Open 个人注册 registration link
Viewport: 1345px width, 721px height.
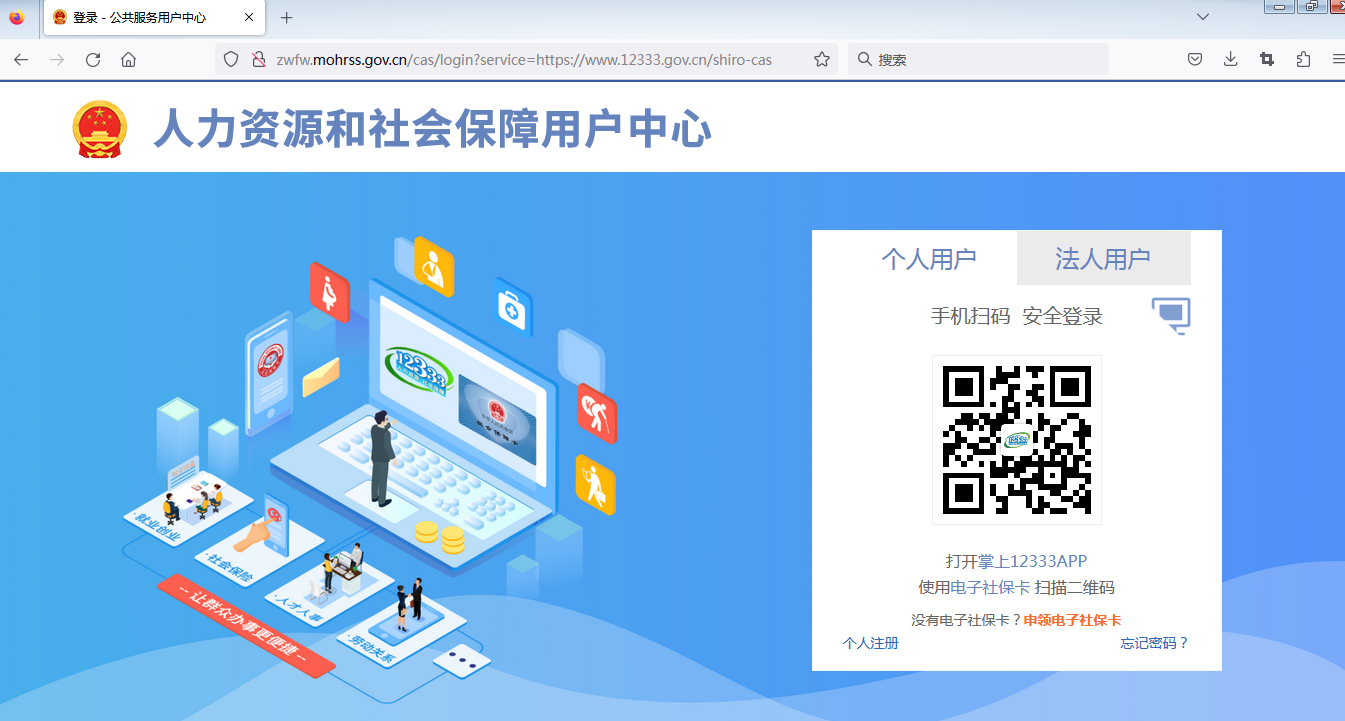[870, 643]
